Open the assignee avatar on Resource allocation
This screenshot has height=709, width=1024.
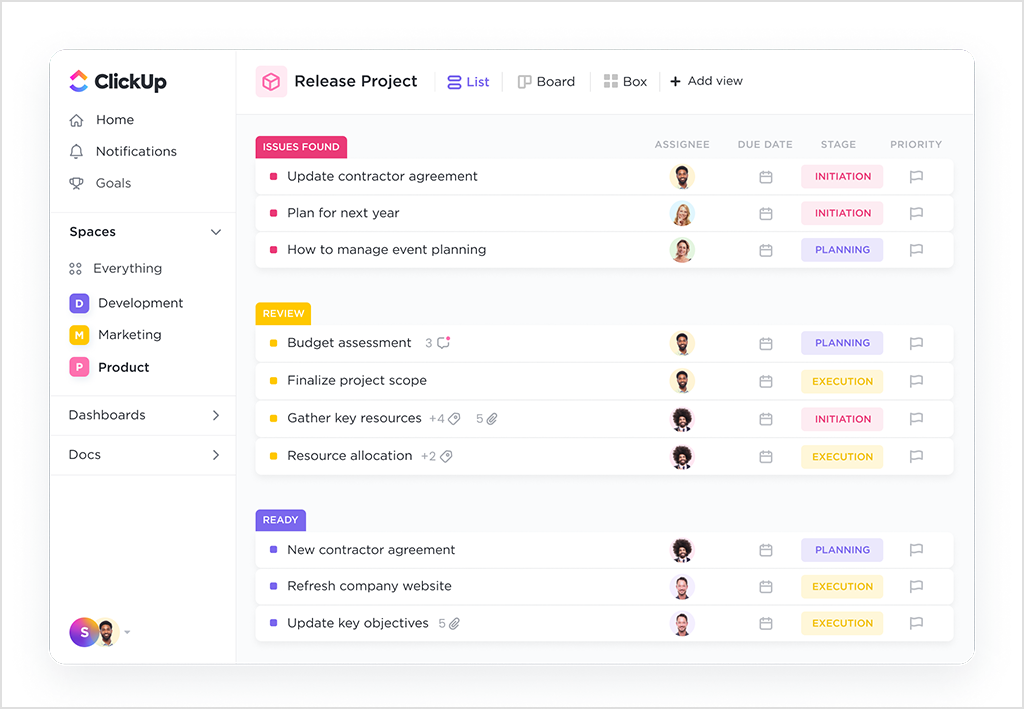(682, 456)
